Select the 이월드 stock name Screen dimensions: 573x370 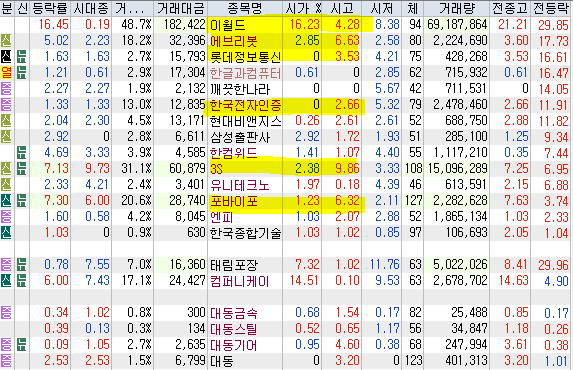(x=227, y=25)
